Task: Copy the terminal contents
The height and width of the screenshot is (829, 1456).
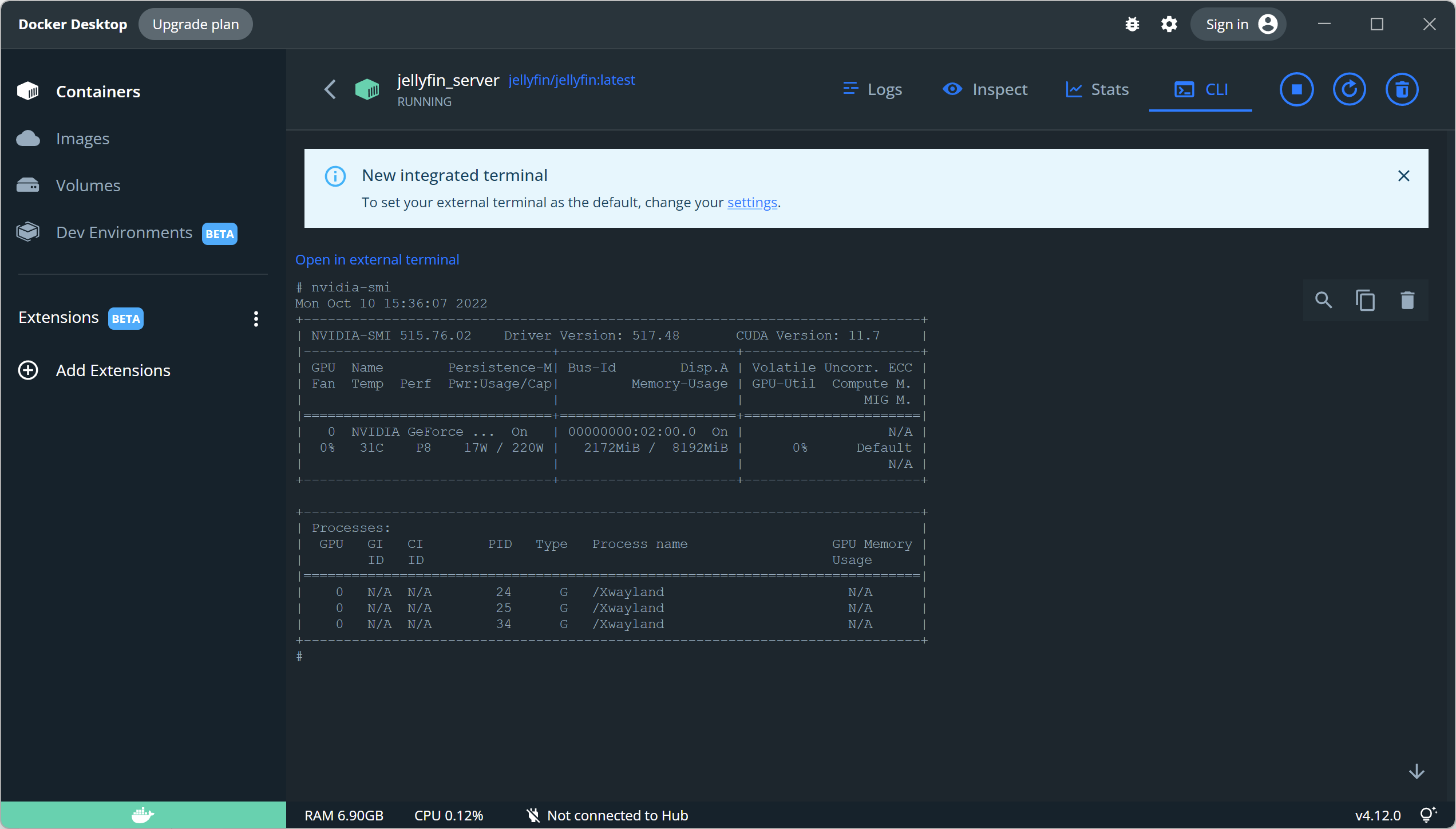Action: click(1366, 300)
